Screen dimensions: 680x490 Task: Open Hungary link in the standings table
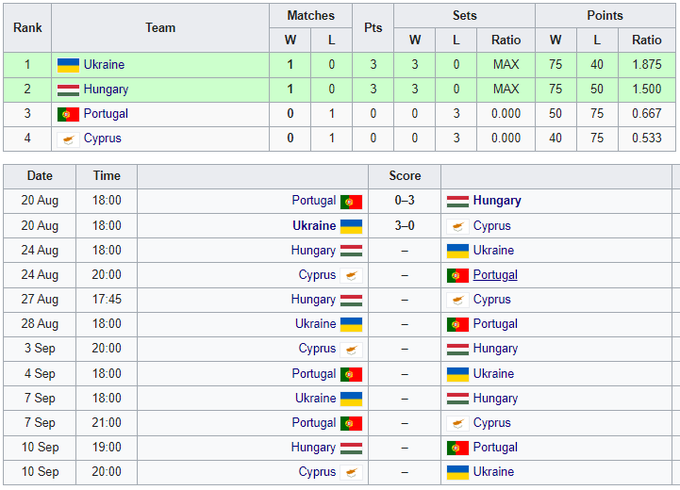tap(106, 90)
